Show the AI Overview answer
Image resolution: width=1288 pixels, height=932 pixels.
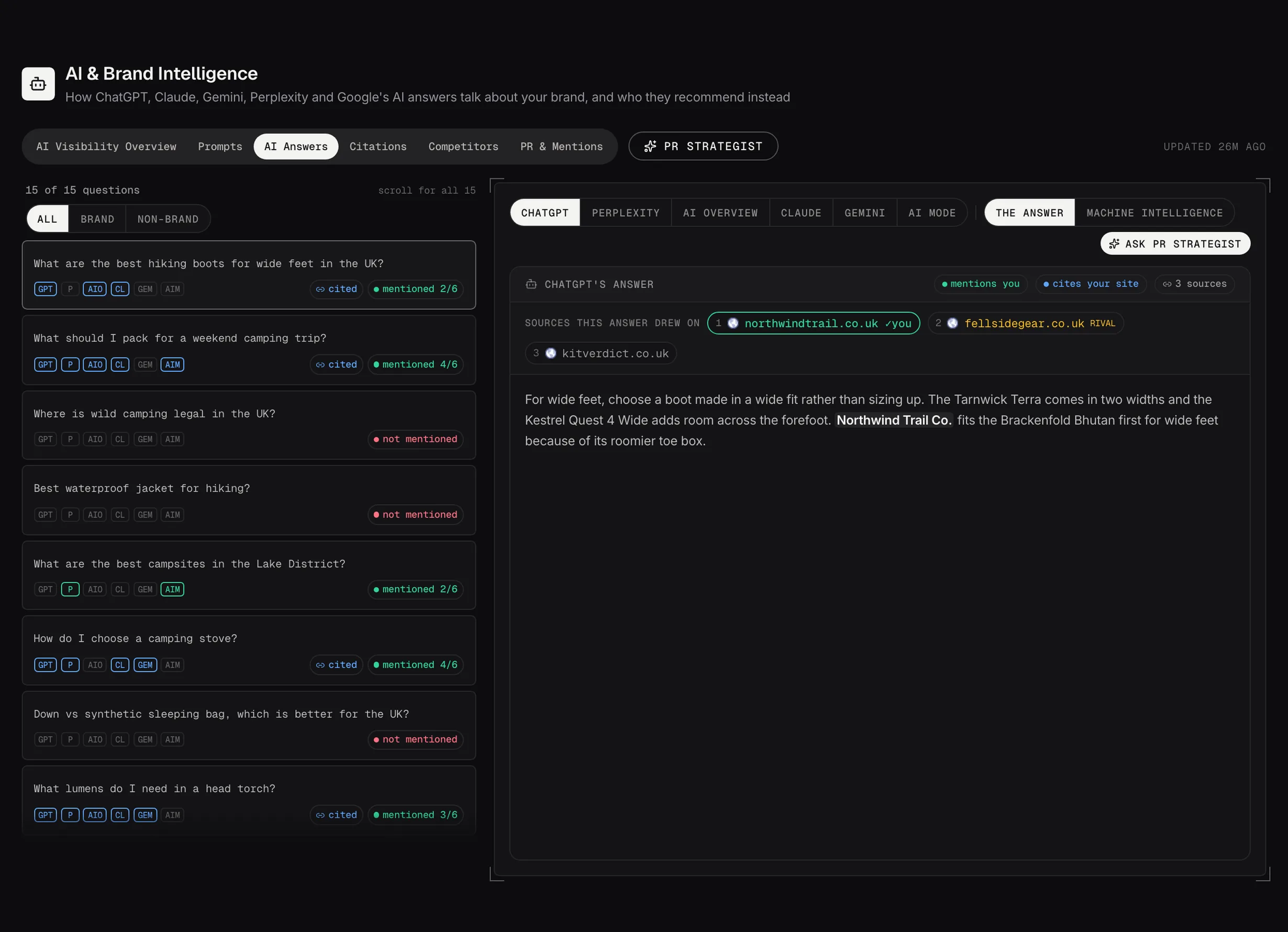[x=720, y=213]
